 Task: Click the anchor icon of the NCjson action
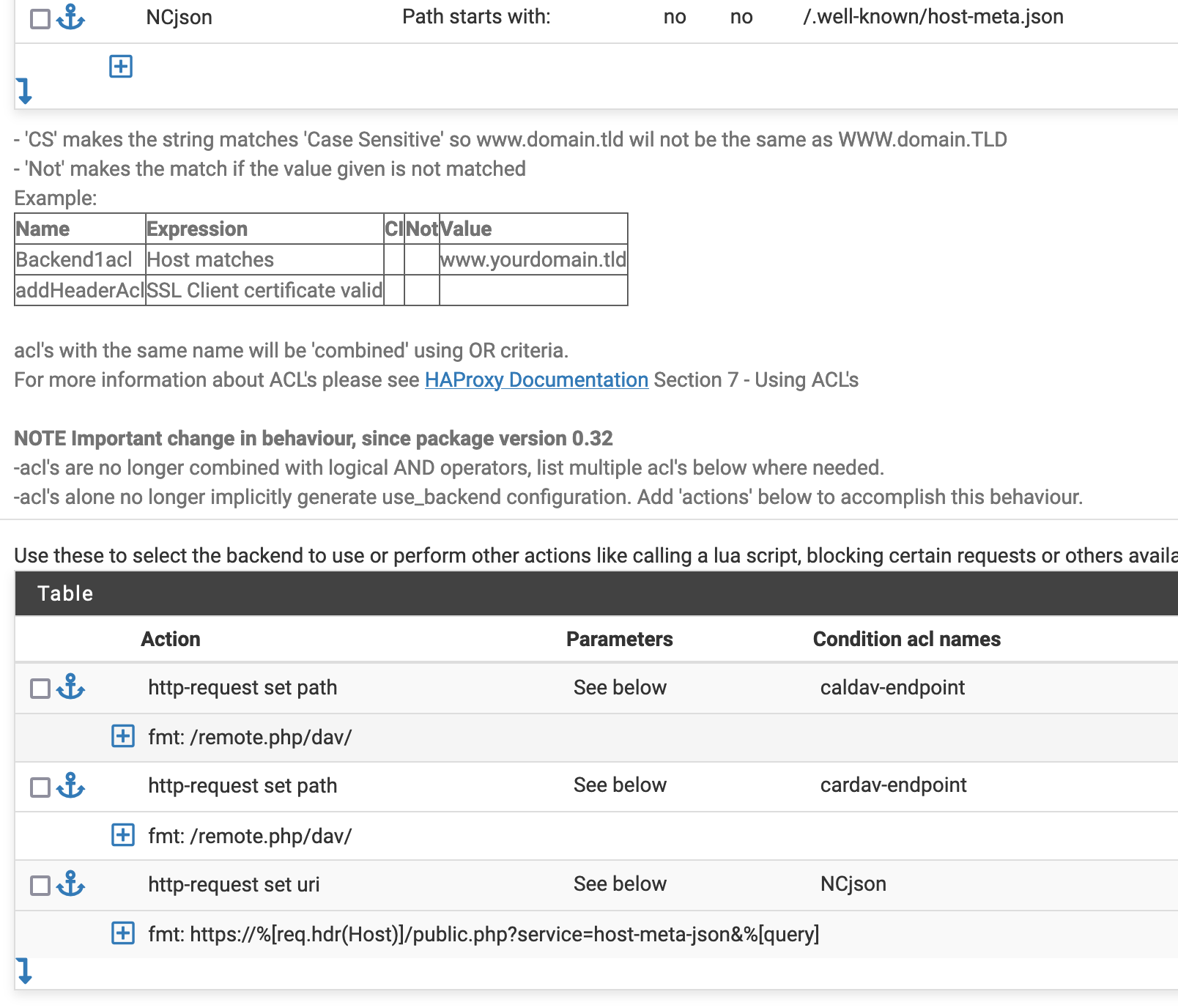[71, 884]
